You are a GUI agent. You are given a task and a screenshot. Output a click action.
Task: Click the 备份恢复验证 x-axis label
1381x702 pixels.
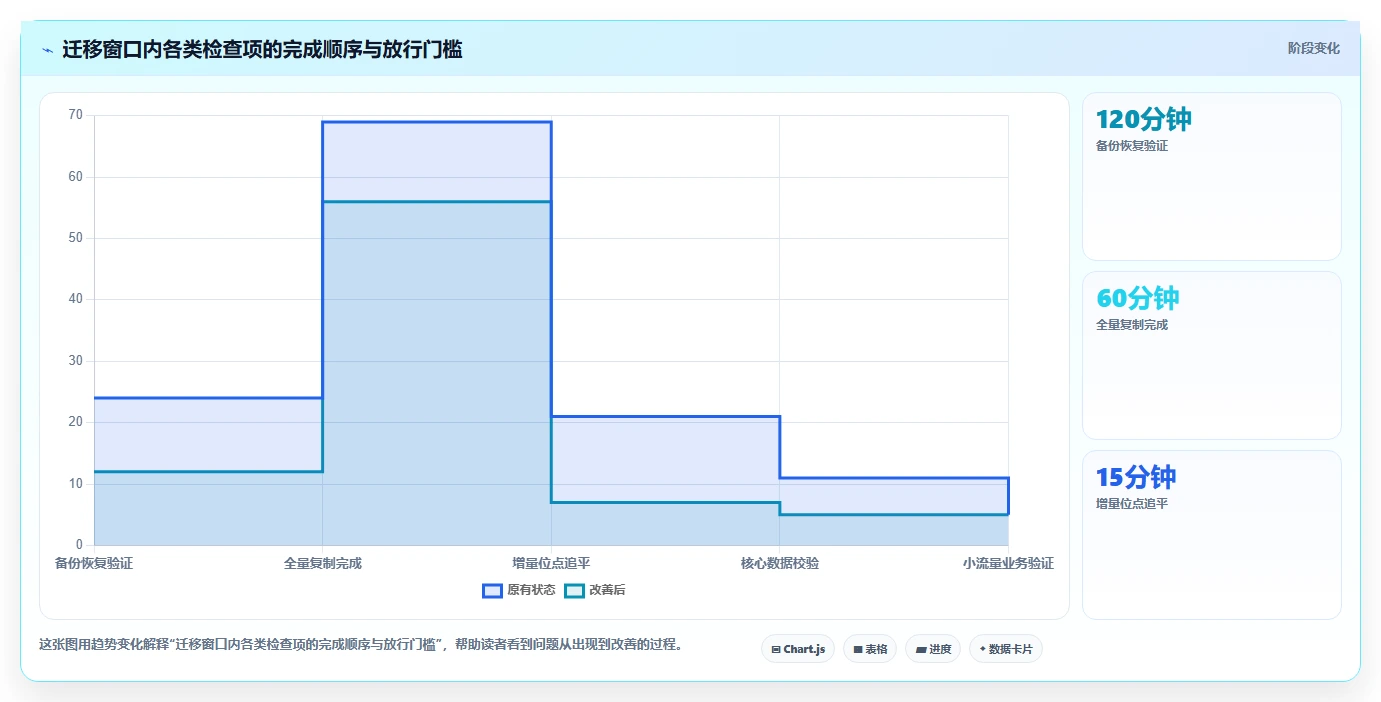94,563
